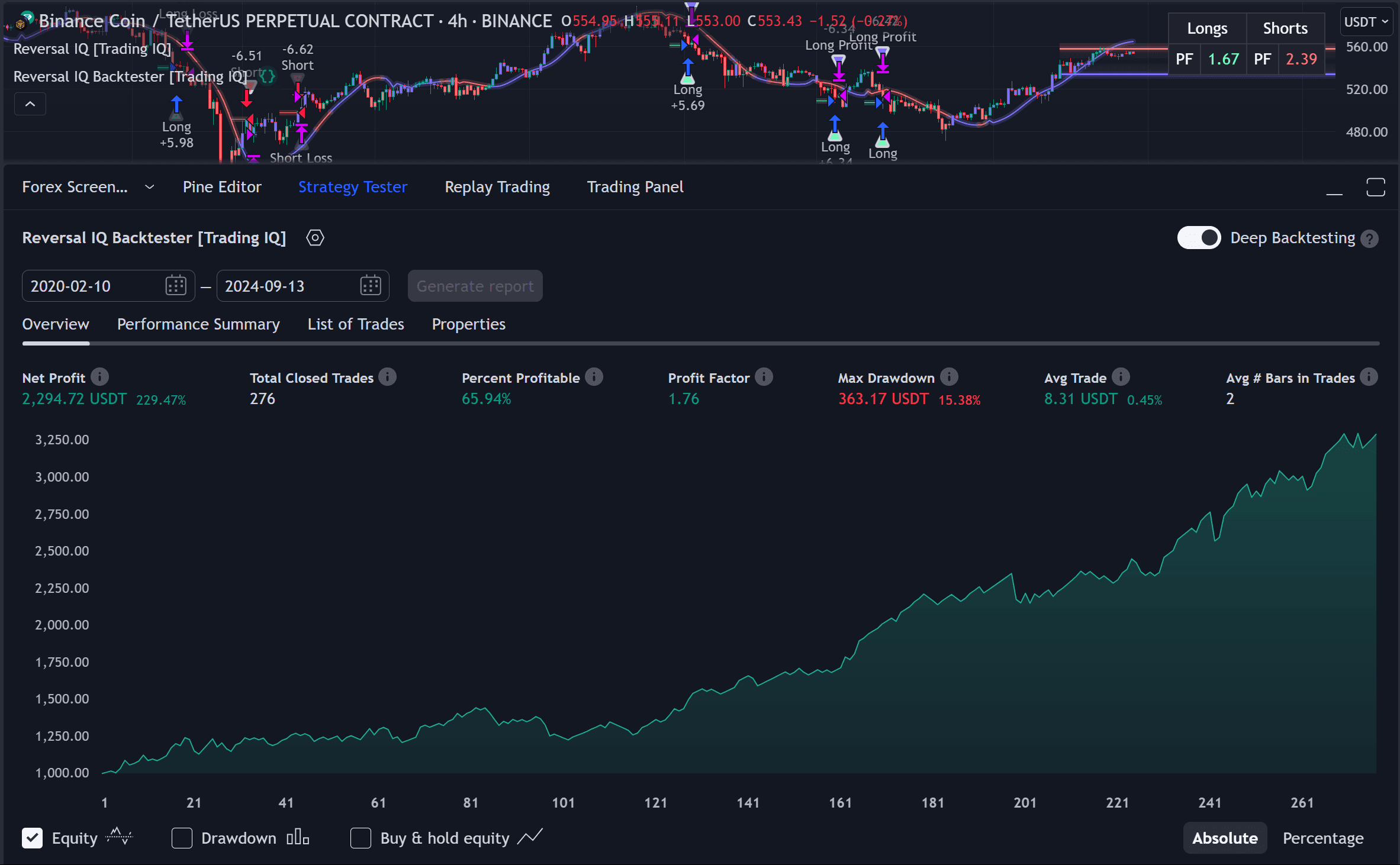Open the Replay Trading tab
Screen dimensions: 1400x865
497,187
